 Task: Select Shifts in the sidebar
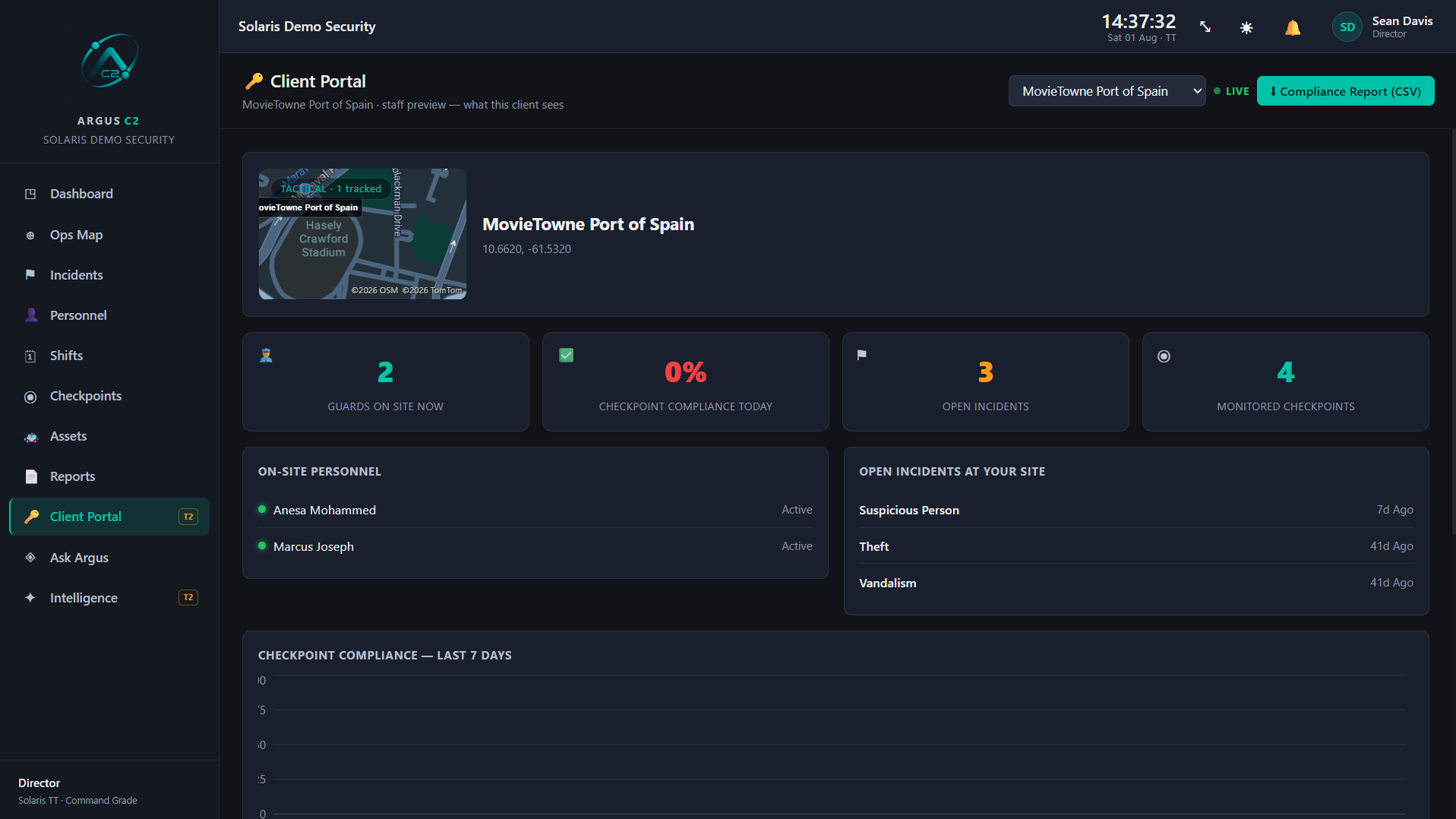(x=109, y=356)
